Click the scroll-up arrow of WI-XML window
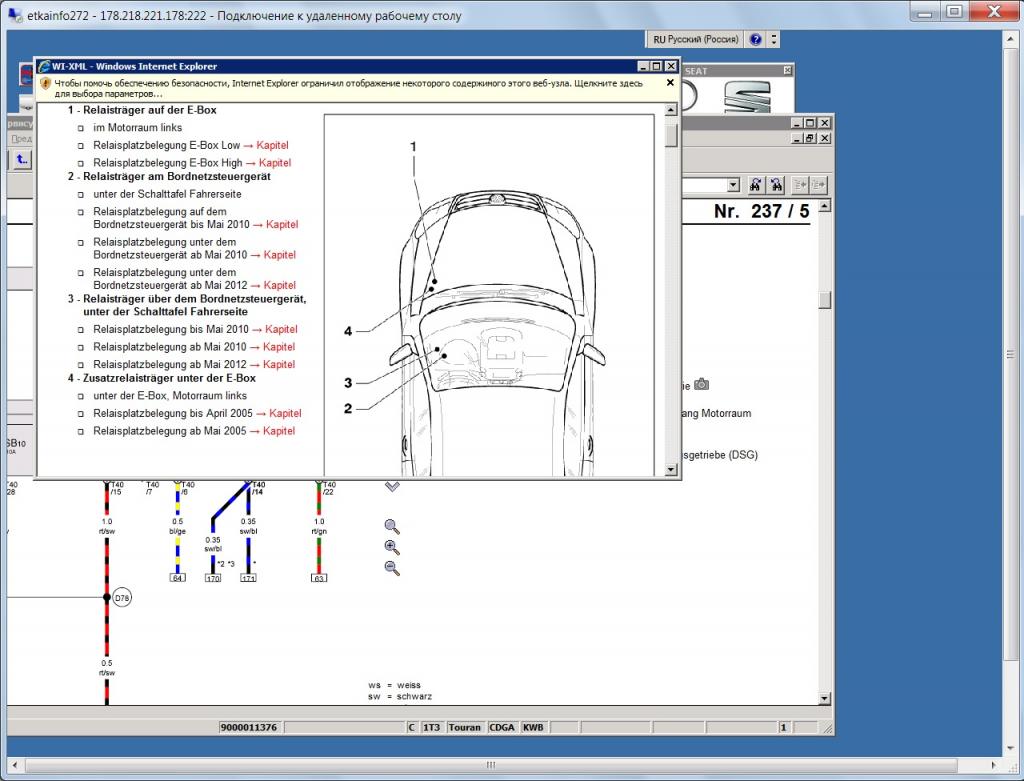This screenshot has height=781, width=1024. tap(671, 110)
